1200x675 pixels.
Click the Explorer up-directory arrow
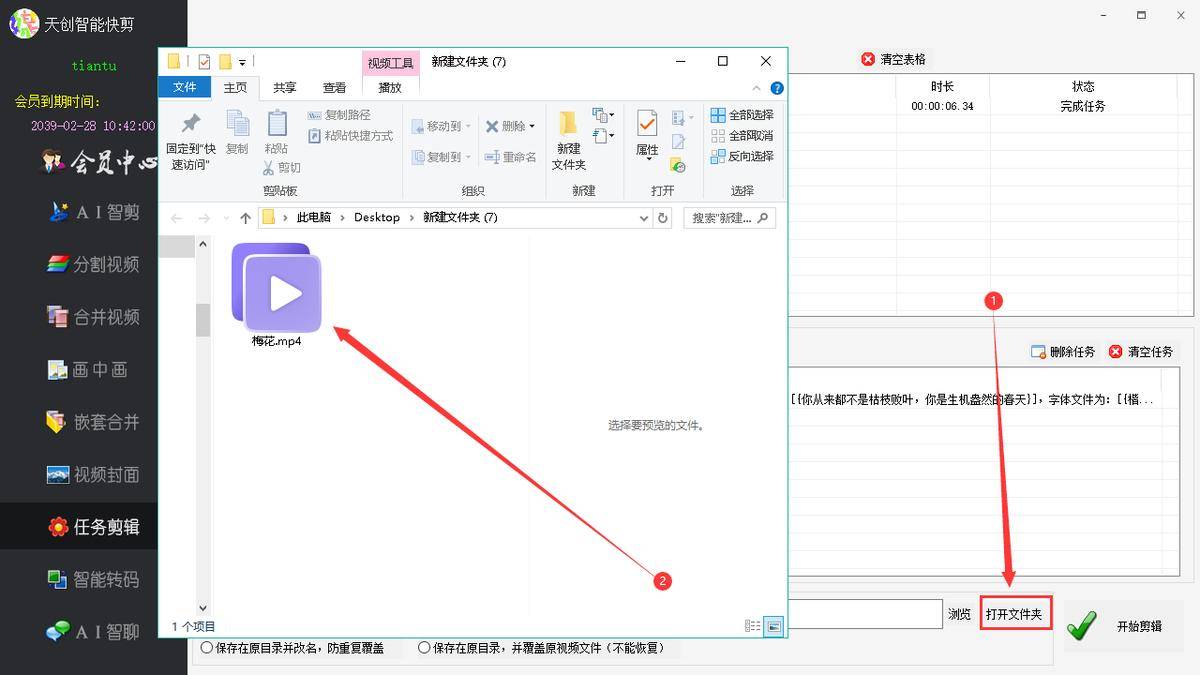pos(246,218)
